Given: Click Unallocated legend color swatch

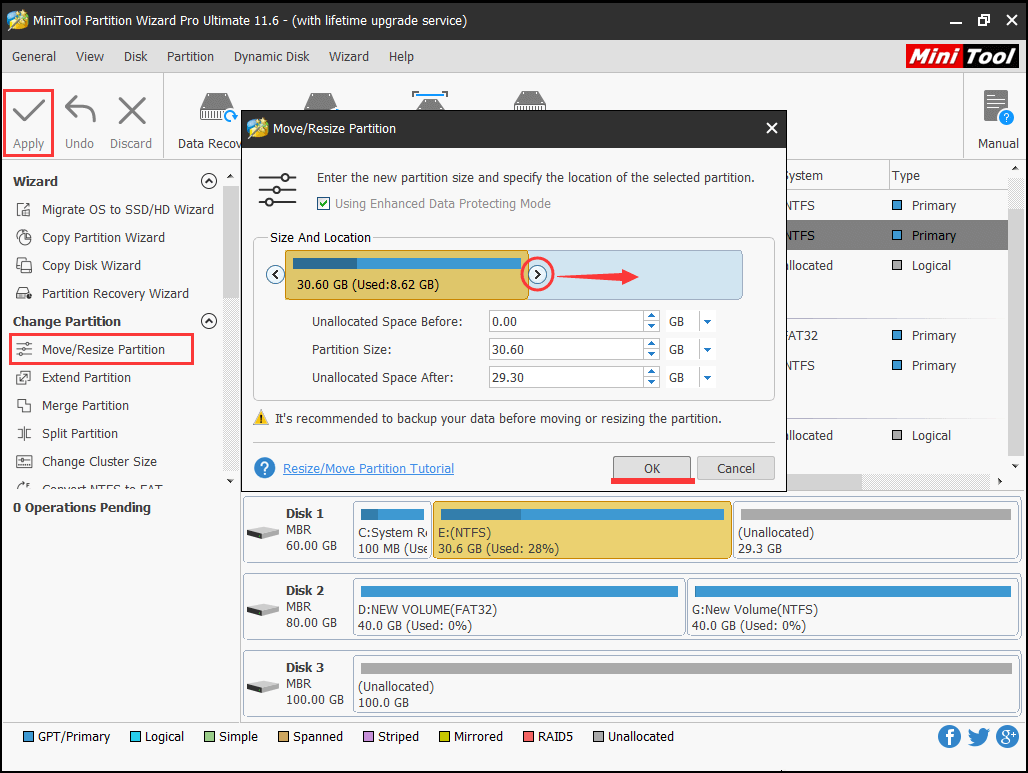Looking at the screenshot, I should point(598,736).
